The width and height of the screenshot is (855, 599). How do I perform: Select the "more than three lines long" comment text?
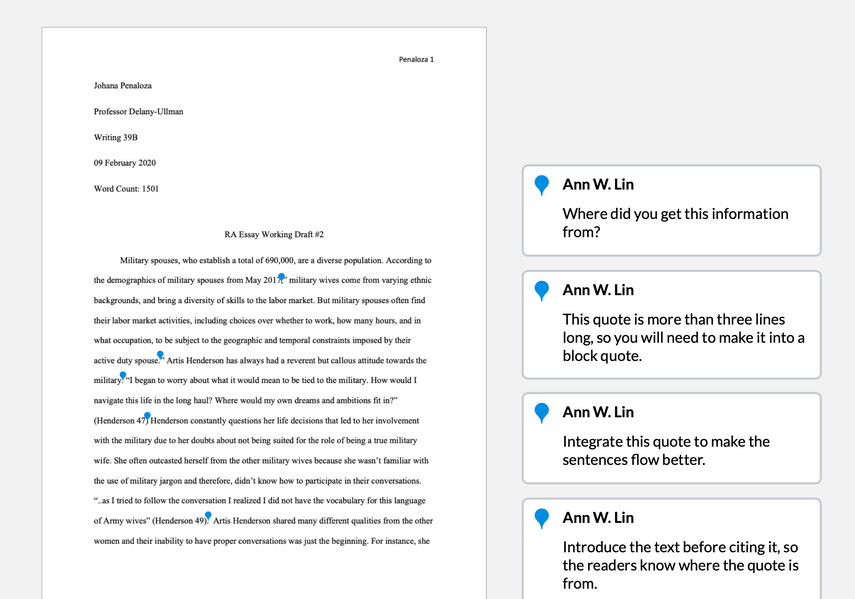pos(683,337)
